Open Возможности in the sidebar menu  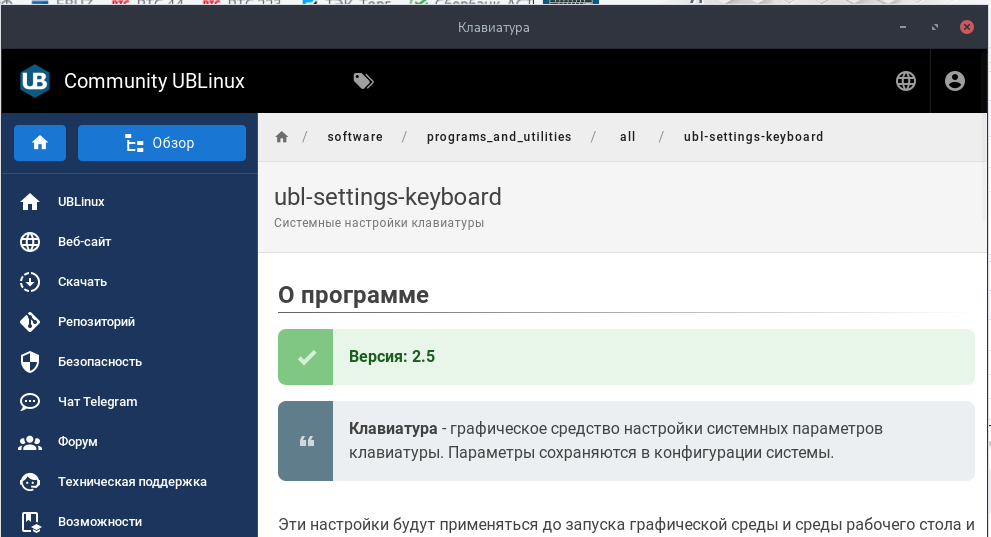(x=100, y=522)
